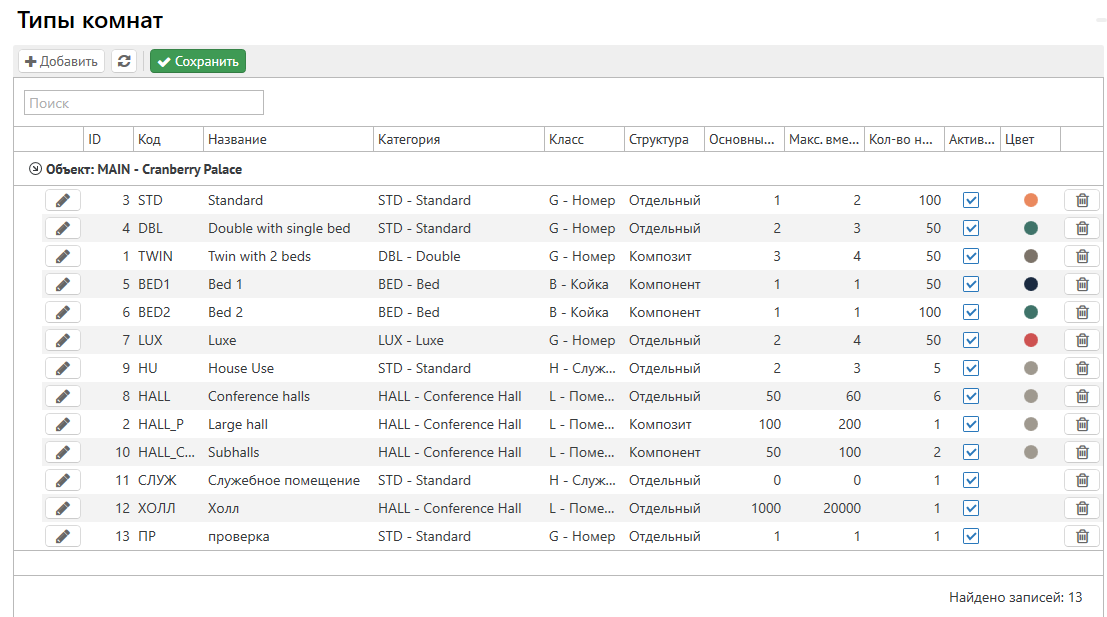This screenshot has width=1107, height=617.
Task: Click pencil icon for the LUX Luxe row
Action: point(62,340)
